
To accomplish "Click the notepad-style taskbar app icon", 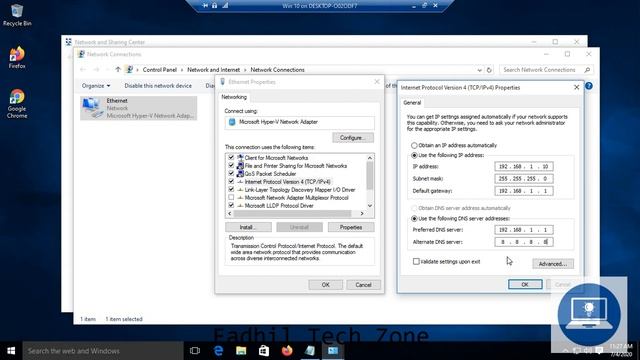I will 310,351.
